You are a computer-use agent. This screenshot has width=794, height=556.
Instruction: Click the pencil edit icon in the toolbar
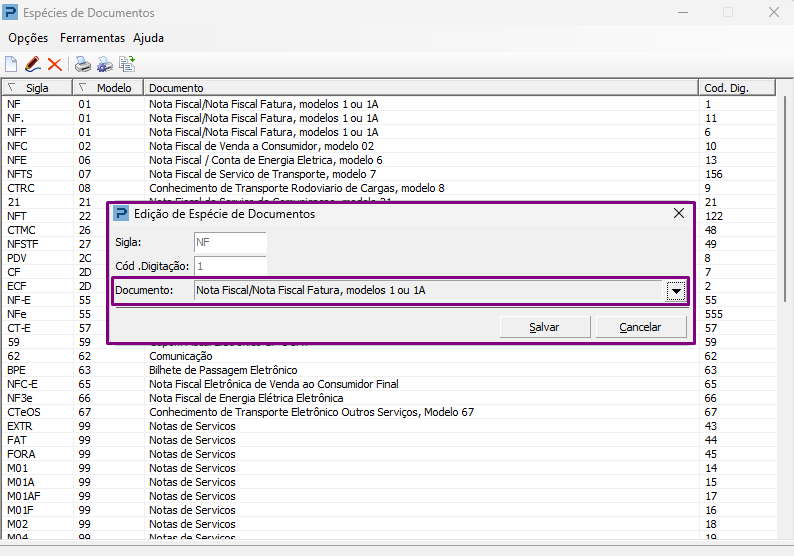32,64
